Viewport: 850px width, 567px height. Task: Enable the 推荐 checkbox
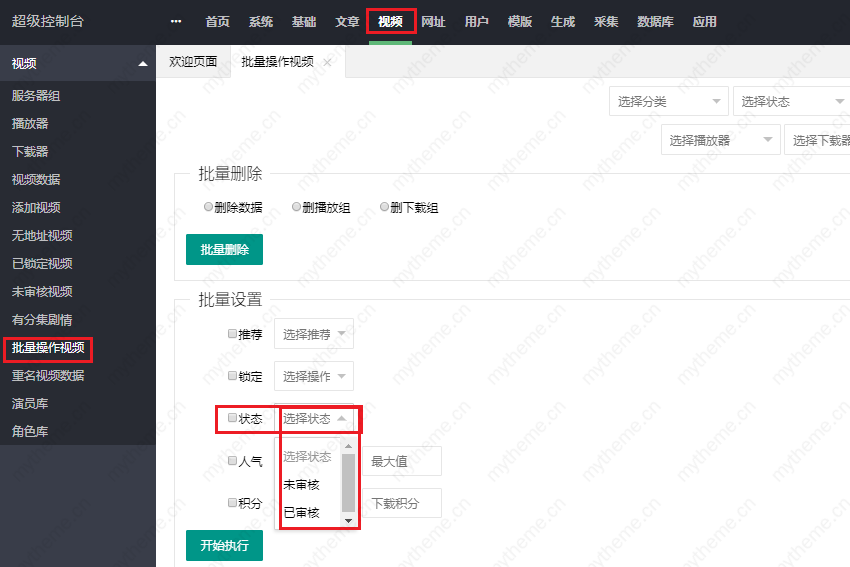pos(232,334)
